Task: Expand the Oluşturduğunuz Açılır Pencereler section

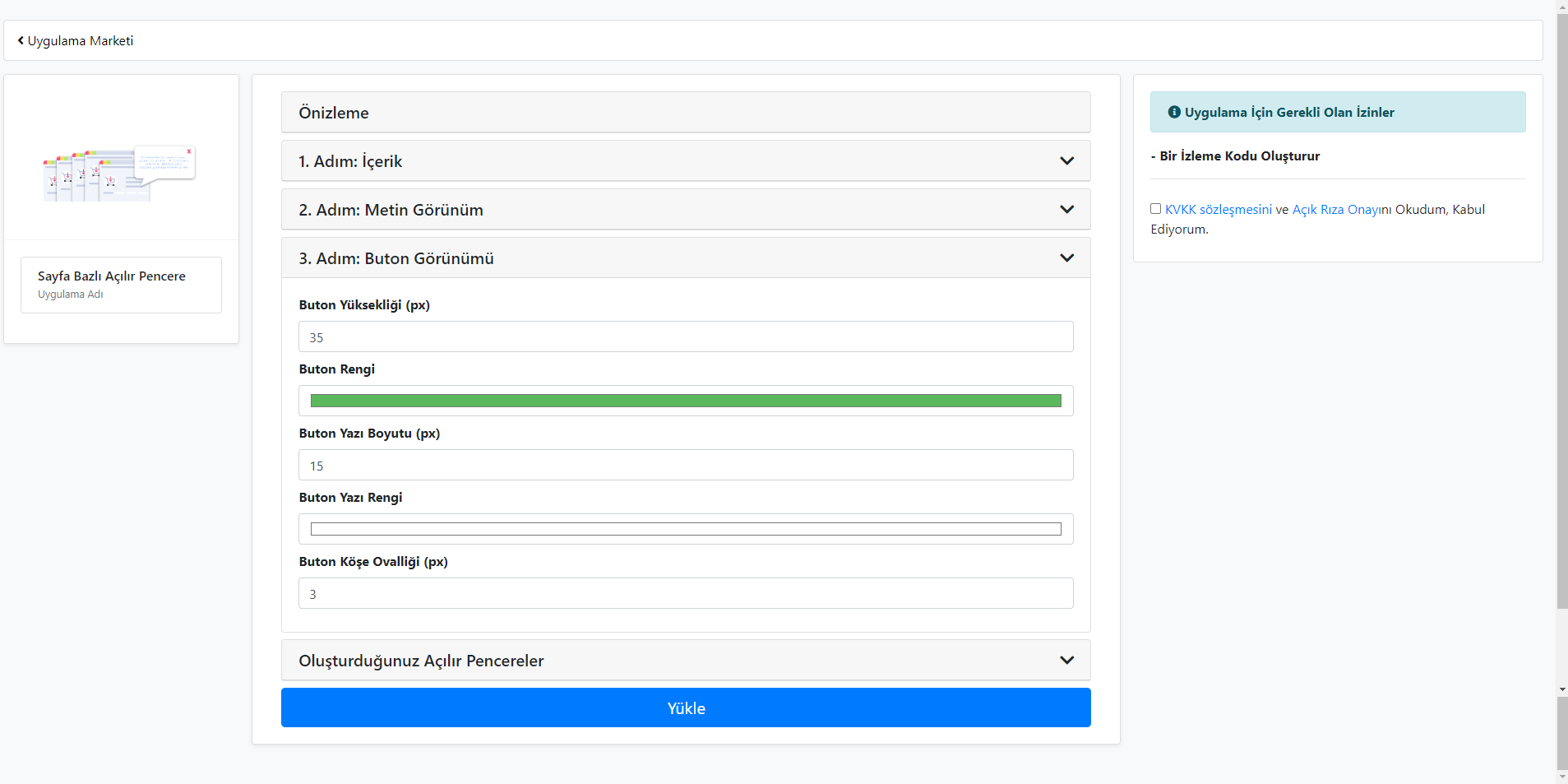Action: (686, 661)
